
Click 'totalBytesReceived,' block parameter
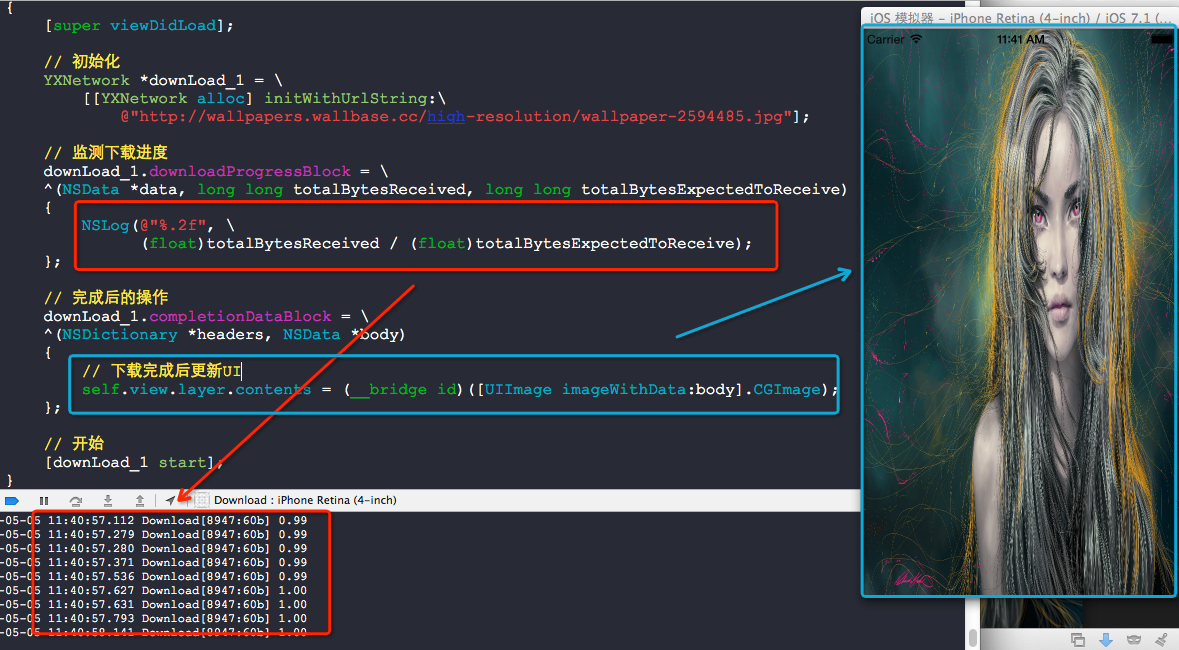coord(383,190)
